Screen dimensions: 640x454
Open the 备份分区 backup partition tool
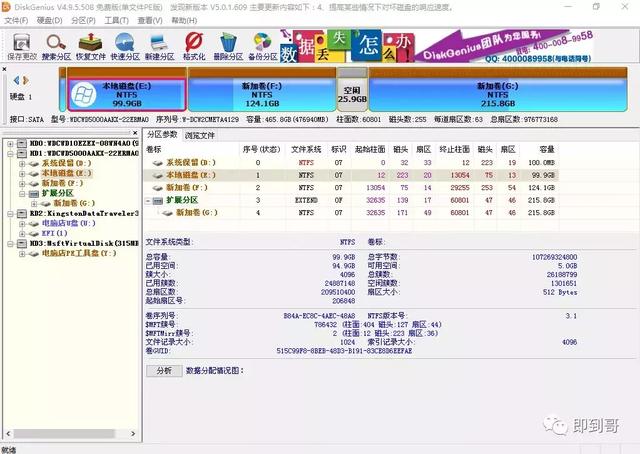point(263,47)
